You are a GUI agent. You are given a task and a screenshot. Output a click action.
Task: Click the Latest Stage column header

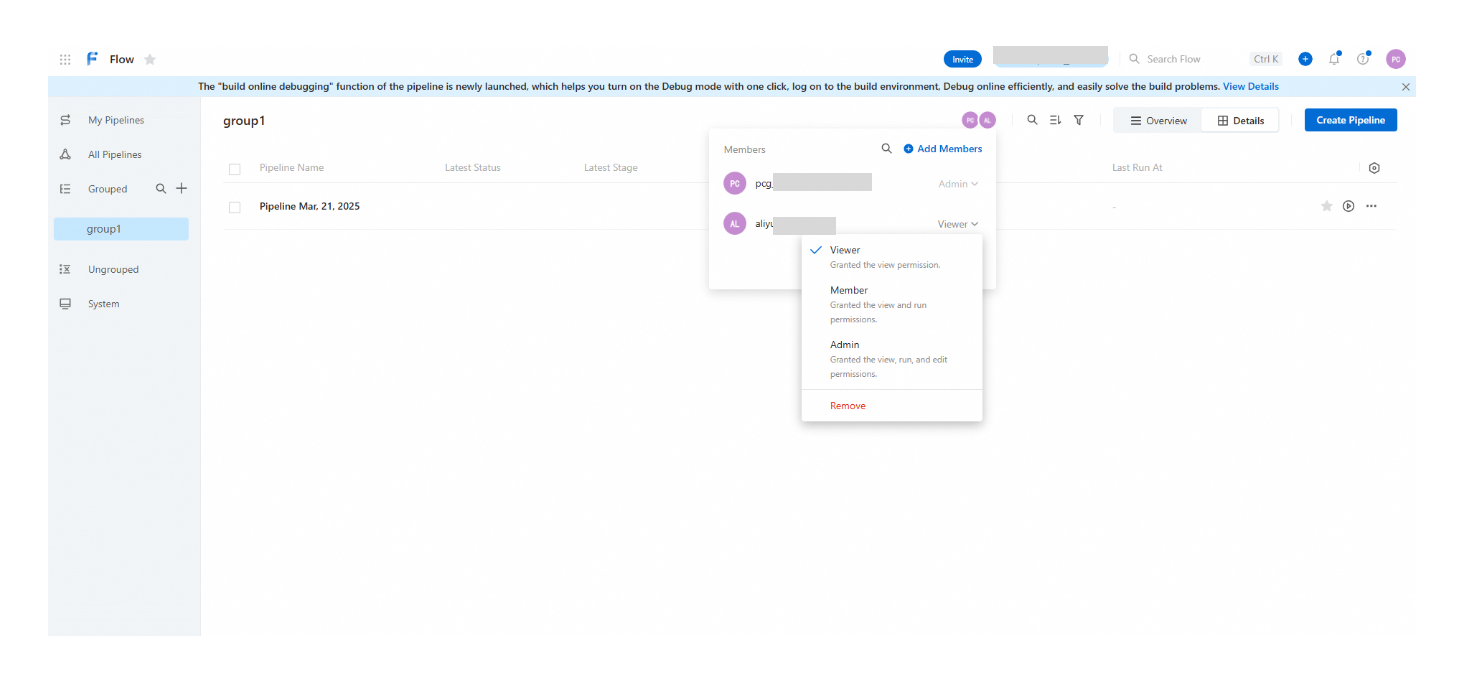[x=611, y=168]
